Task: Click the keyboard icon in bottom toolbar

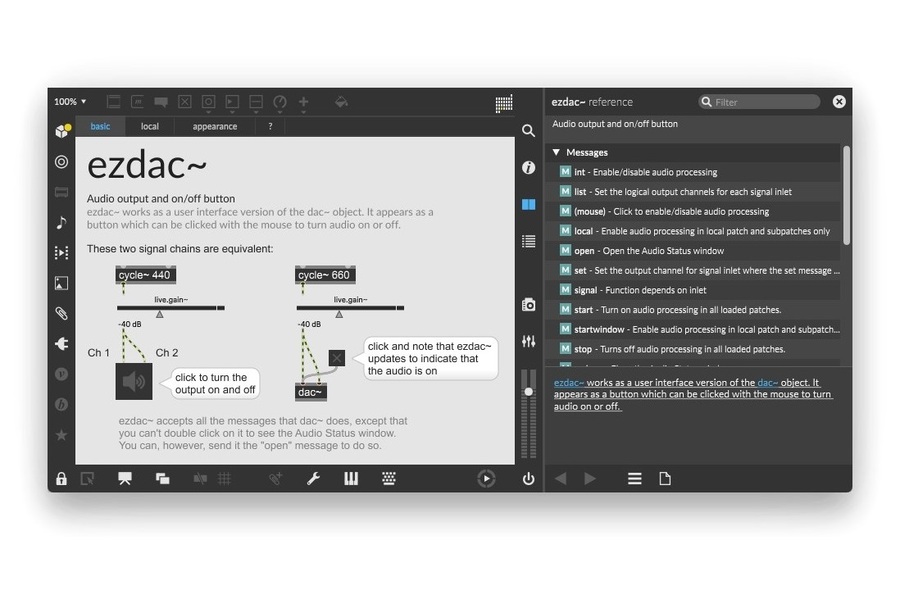Action: (389, 478)
